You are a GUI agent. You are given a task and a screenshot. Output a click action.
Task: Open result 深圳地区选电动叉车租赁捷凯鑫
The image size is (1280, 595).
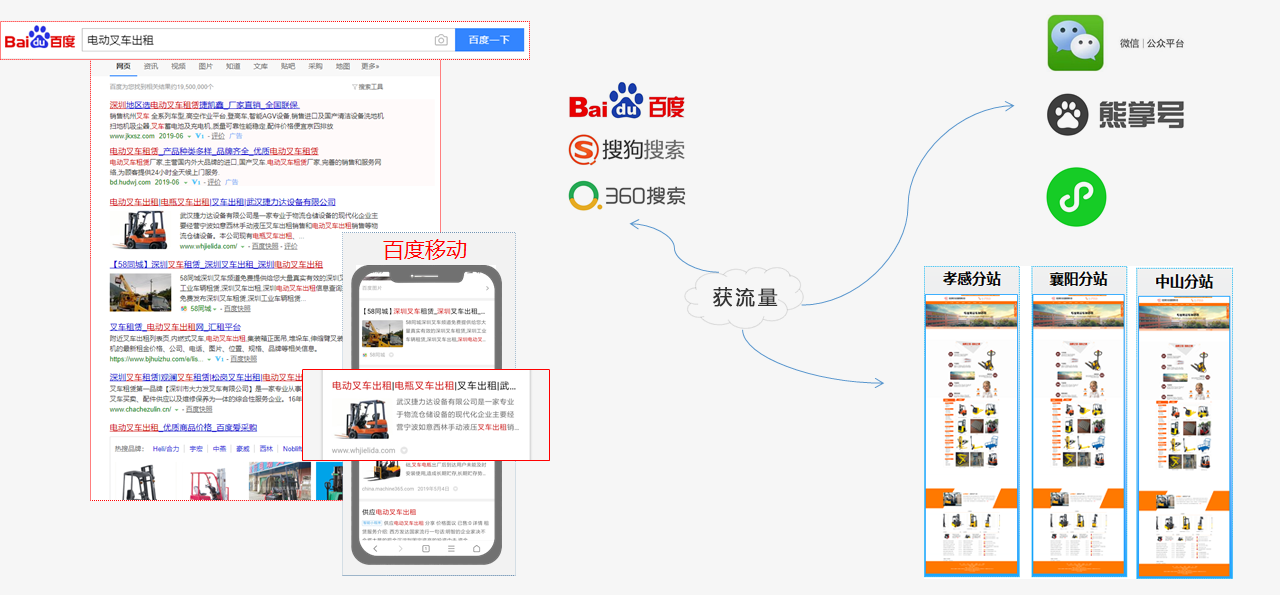pos(204,104)
